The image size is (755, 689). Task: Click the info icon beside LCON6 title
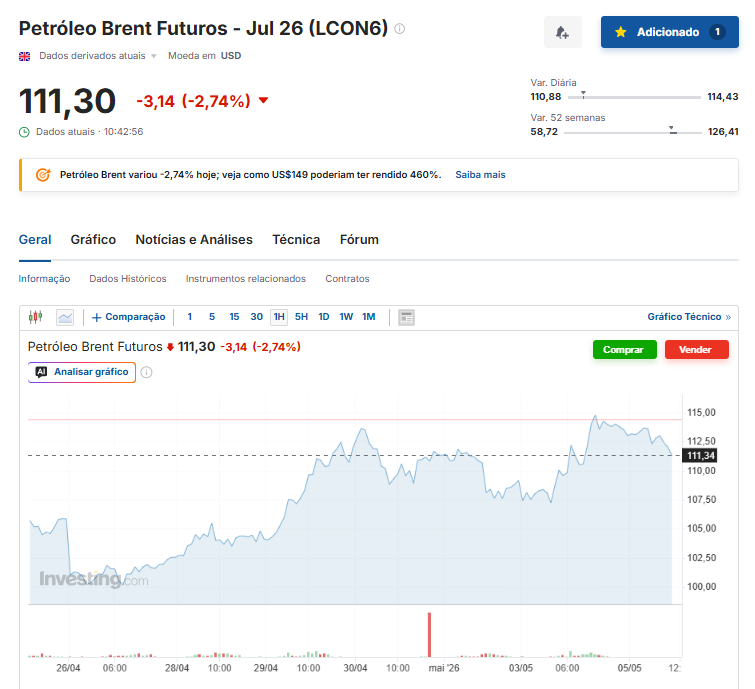[x=399, y=29]
